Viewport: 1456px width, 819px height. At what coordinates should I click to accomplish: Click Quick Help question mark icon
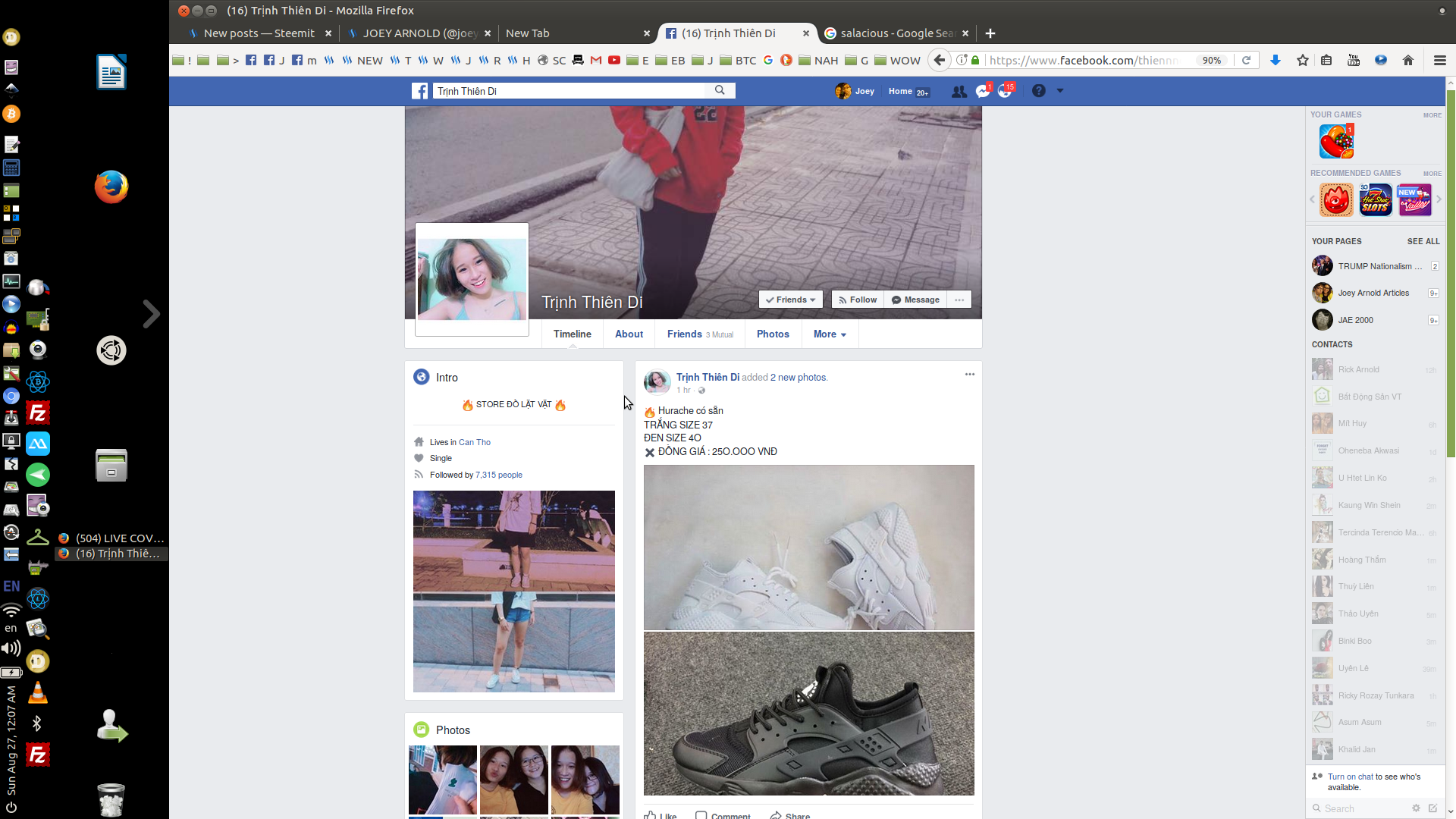pyautogui.click(x=1038, y=91)
